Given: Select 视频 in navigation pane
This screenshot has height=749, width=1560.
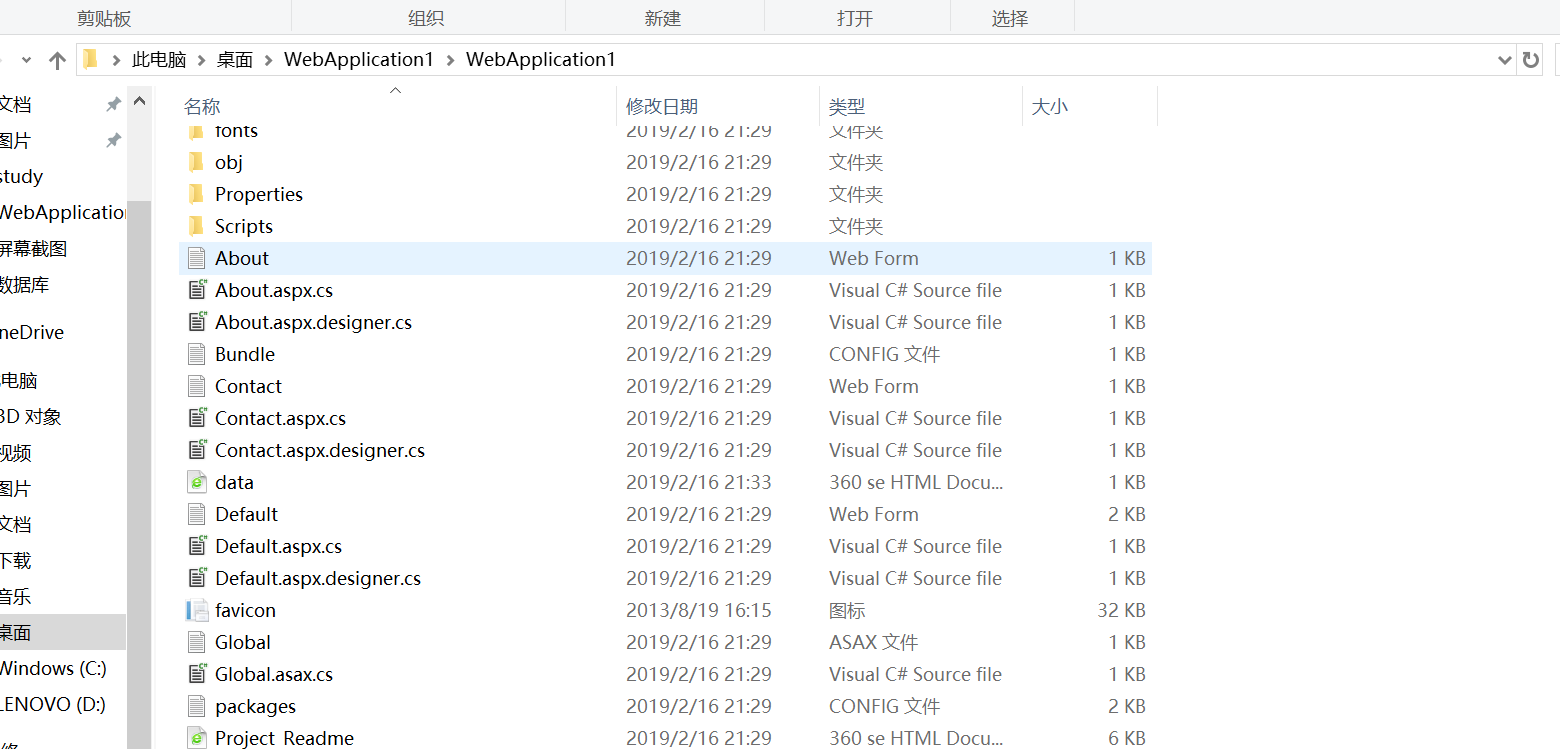Looking at the screenshot, I should coord(15,453).
